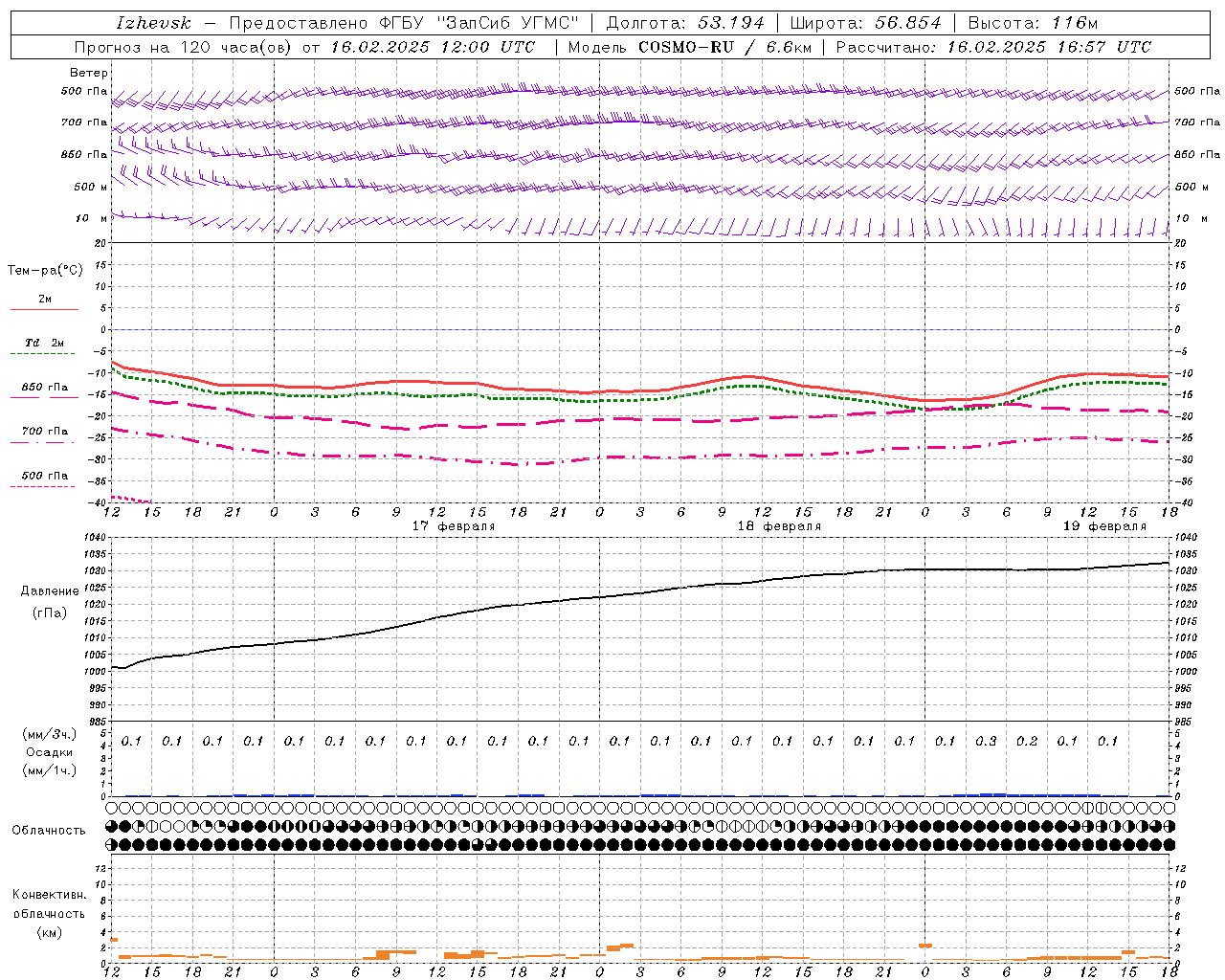This screenshot has height=980, width=1225.
Task: Click the "10 м" wind level label on left
Action: click(91, 218)
